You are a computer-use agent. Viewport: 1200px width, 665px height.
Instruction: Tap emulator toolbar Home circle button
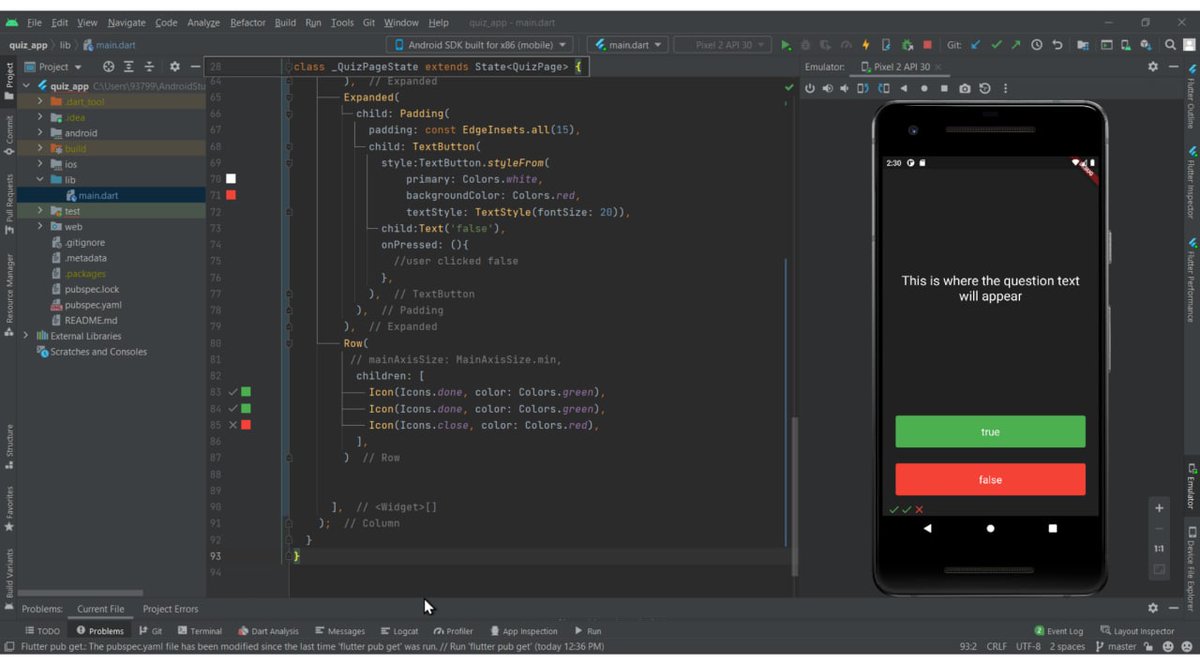(924, 88)
